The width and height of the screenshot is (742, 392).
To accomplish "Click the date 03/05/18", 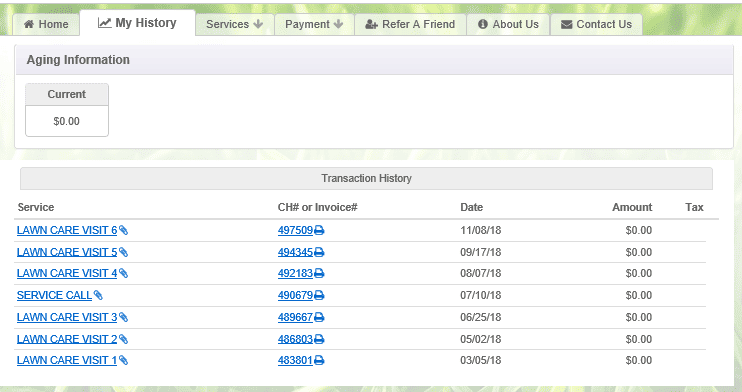I will [480, 361].
